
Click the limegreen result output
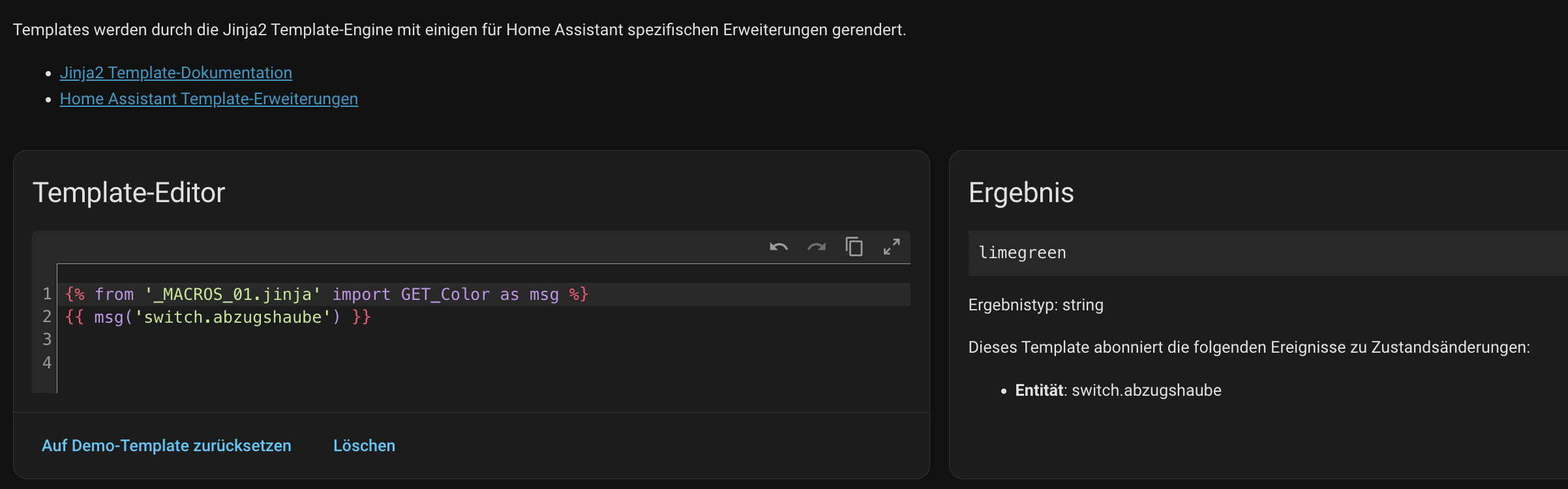(1022, 253)
